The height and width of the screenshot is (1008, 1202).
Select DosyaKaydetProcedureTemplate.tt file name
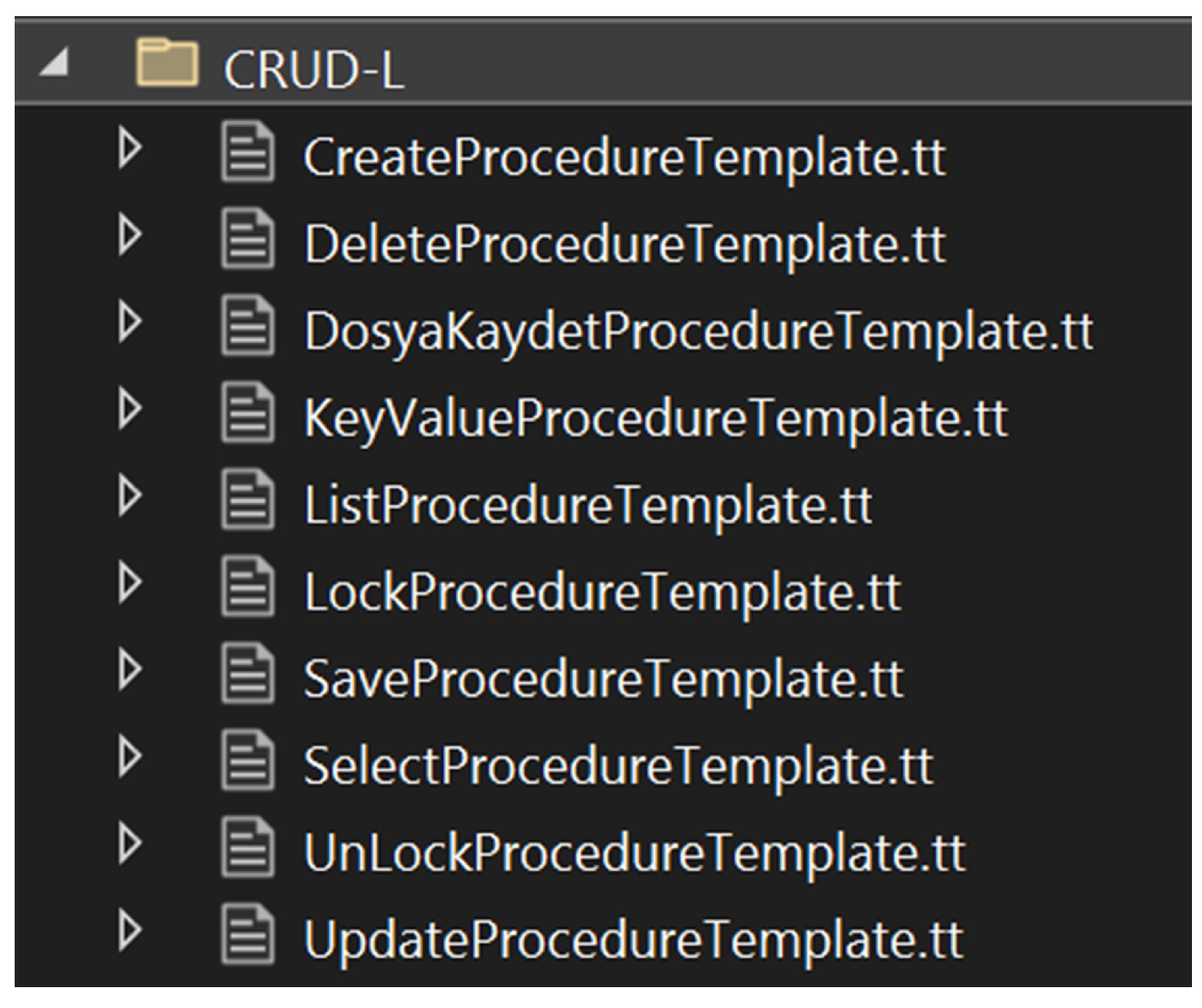tap(698, 331)
